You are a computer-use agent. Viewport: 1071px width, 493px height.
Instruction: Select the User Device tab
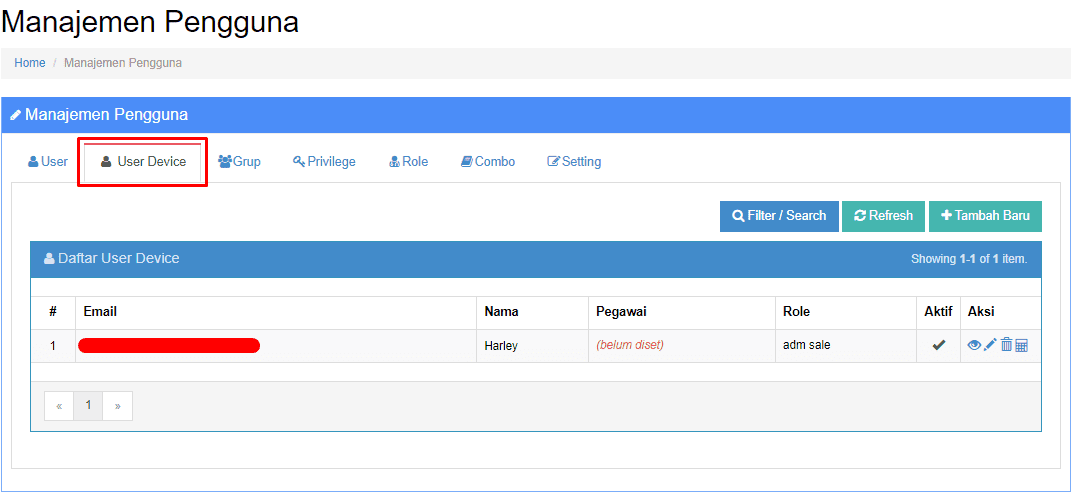143,162
